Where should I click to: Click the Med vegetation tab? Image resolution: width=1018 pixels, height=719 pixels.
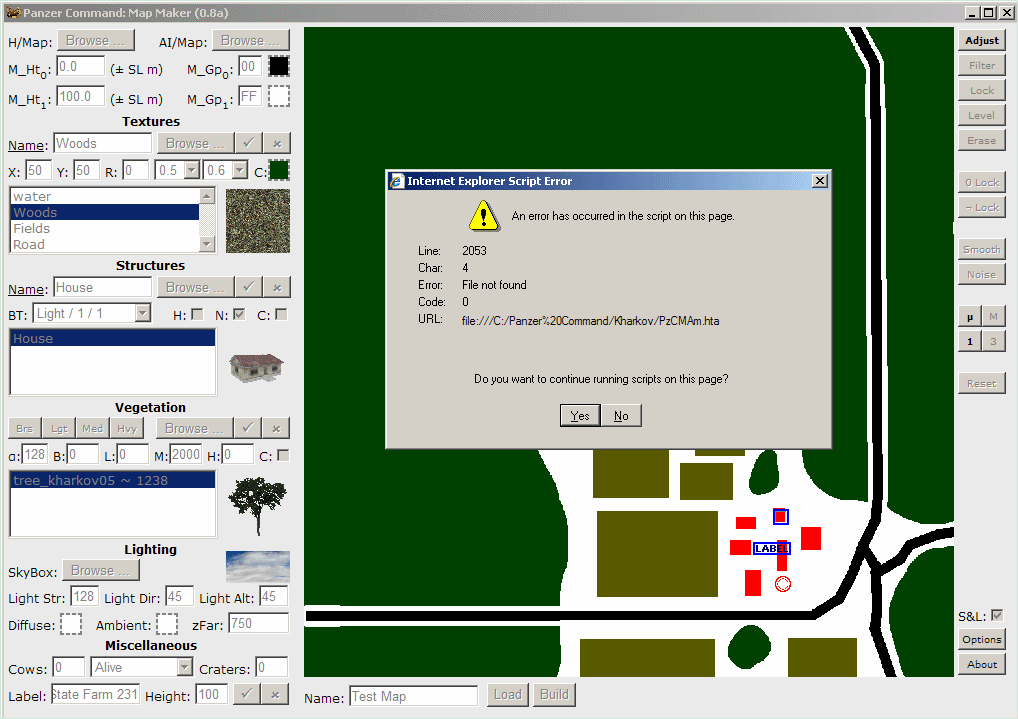pyautogui.click(x=92, y=429)
